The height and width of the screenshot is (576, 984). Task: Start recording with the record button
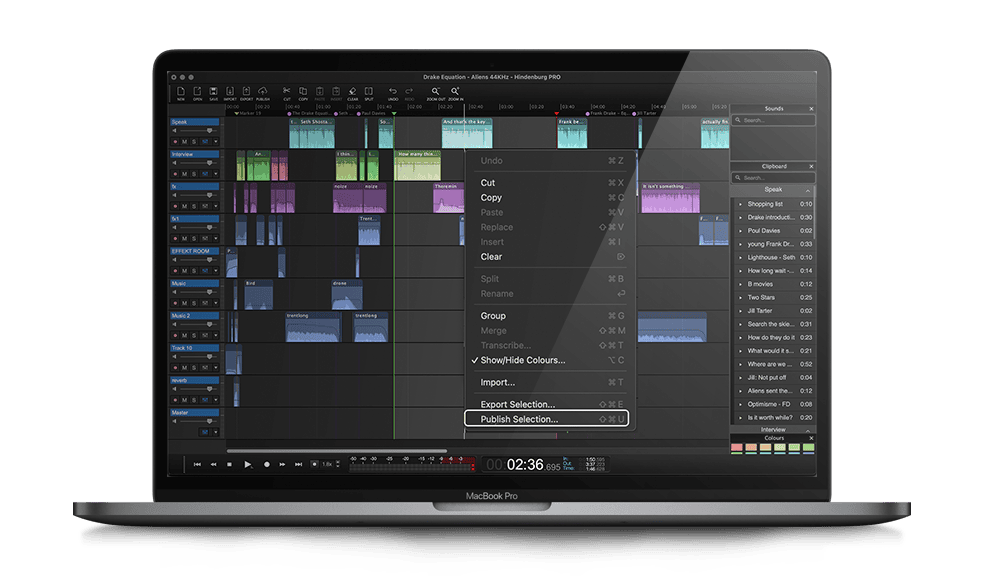click(x=267, y=464)
